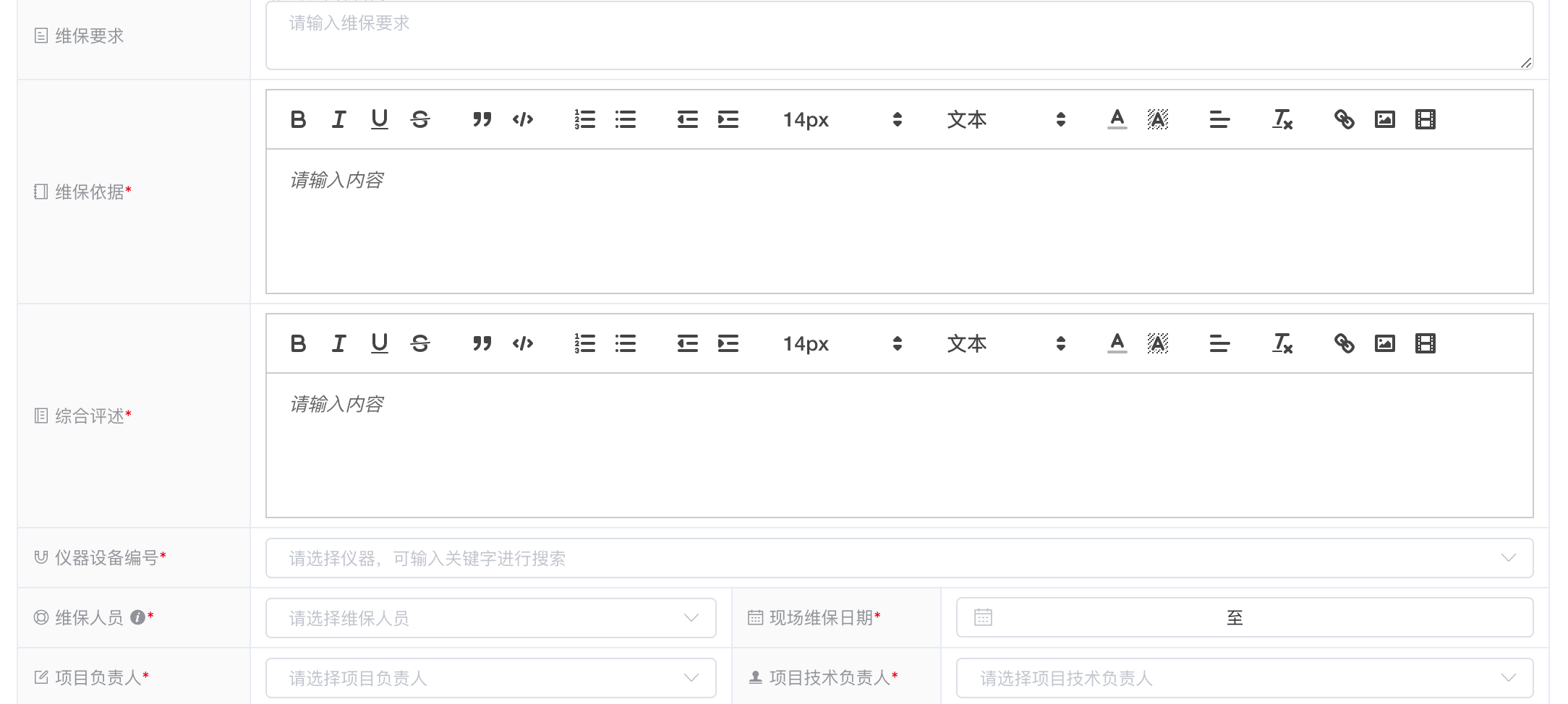Toggle strikethrough in 维保依据 editor
This screenshot has height=704, width=1568.
coord(419,119)
